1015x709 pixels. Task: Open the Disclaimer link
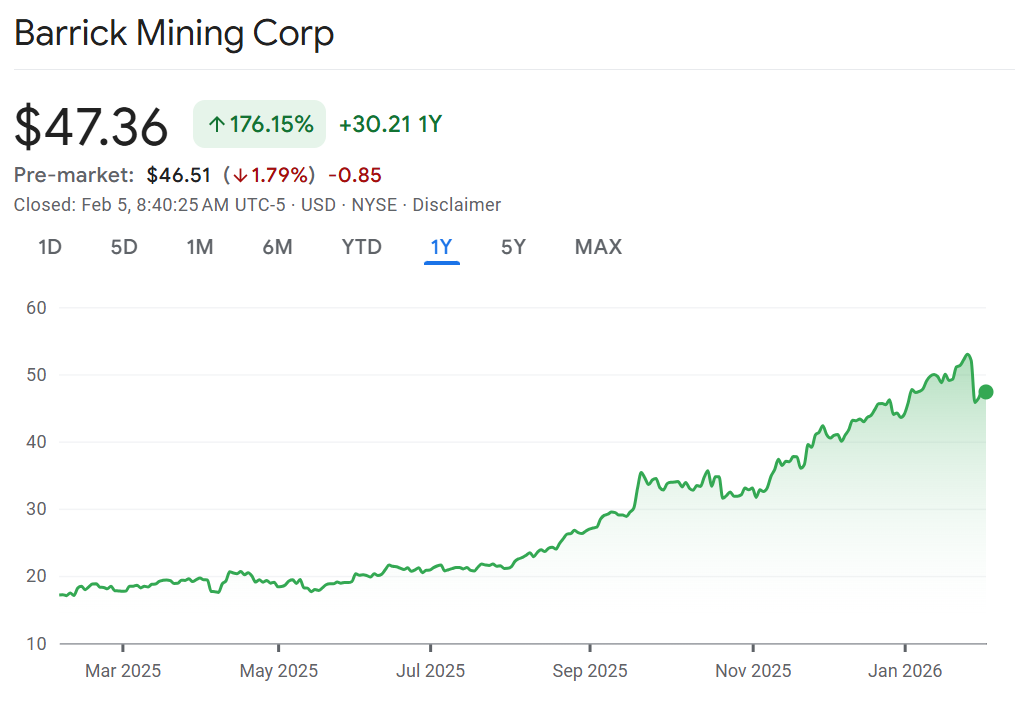(x=456, y=205)
